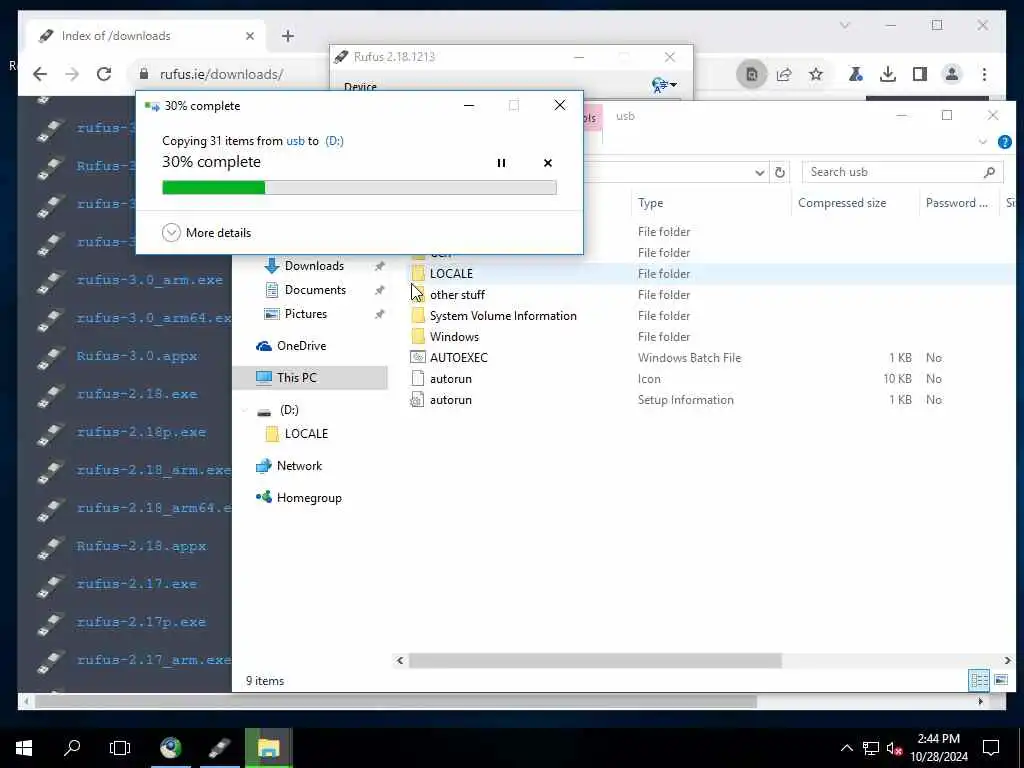Select the AUTOEXEC batch file

(458, 358)
